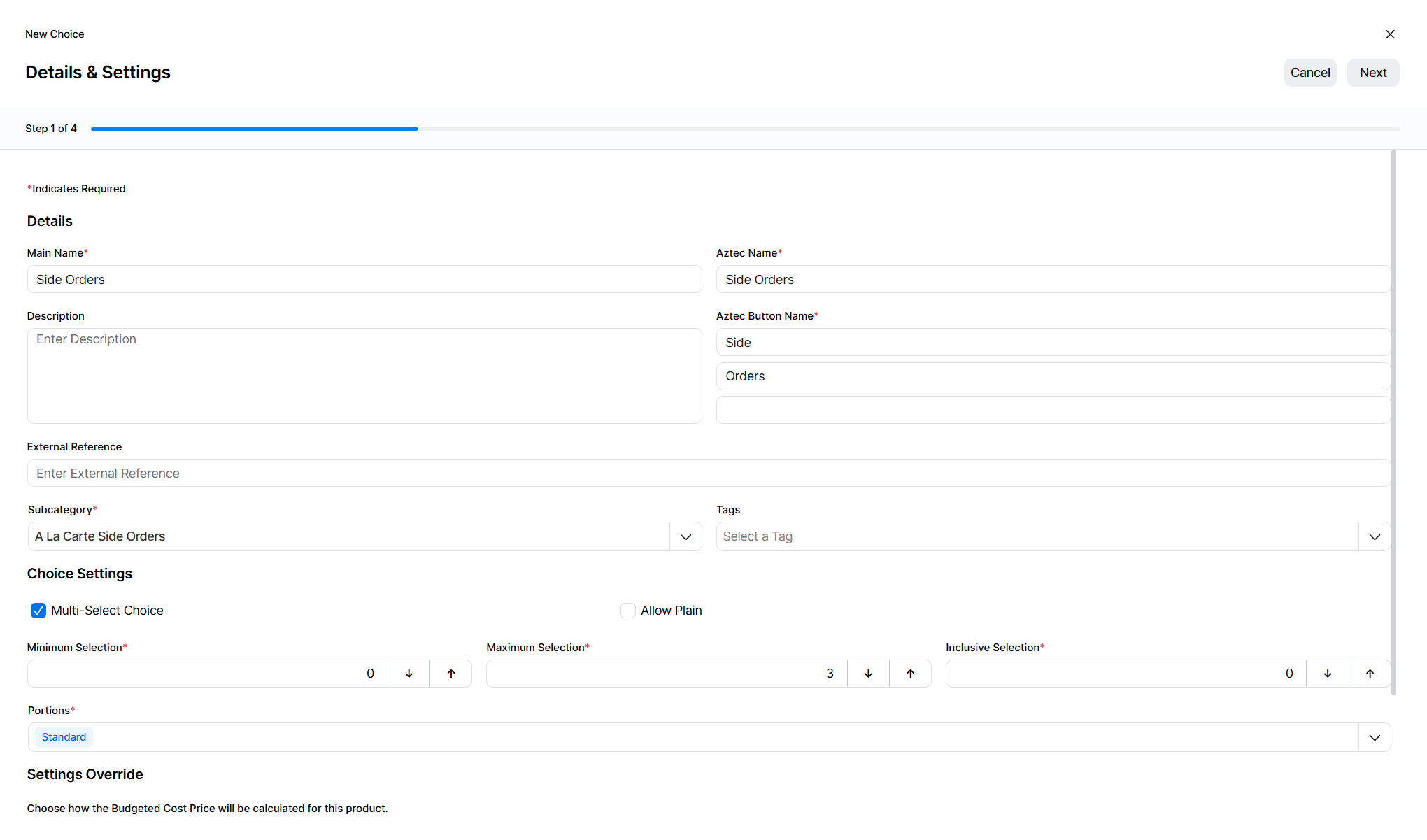1427x840 pixels.
Task: Expand the Portions dropdown
Action: point(1375,737)
